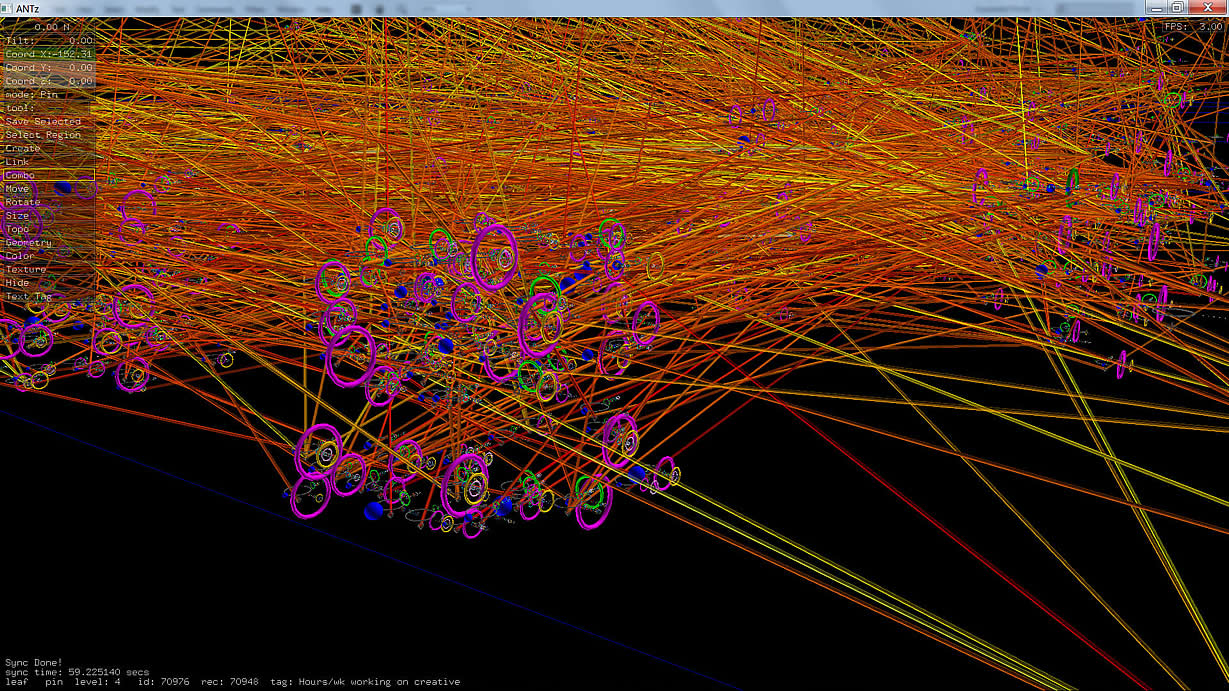Click the FPS counter readout
1229x691 pixels.
pos(1187,27)
